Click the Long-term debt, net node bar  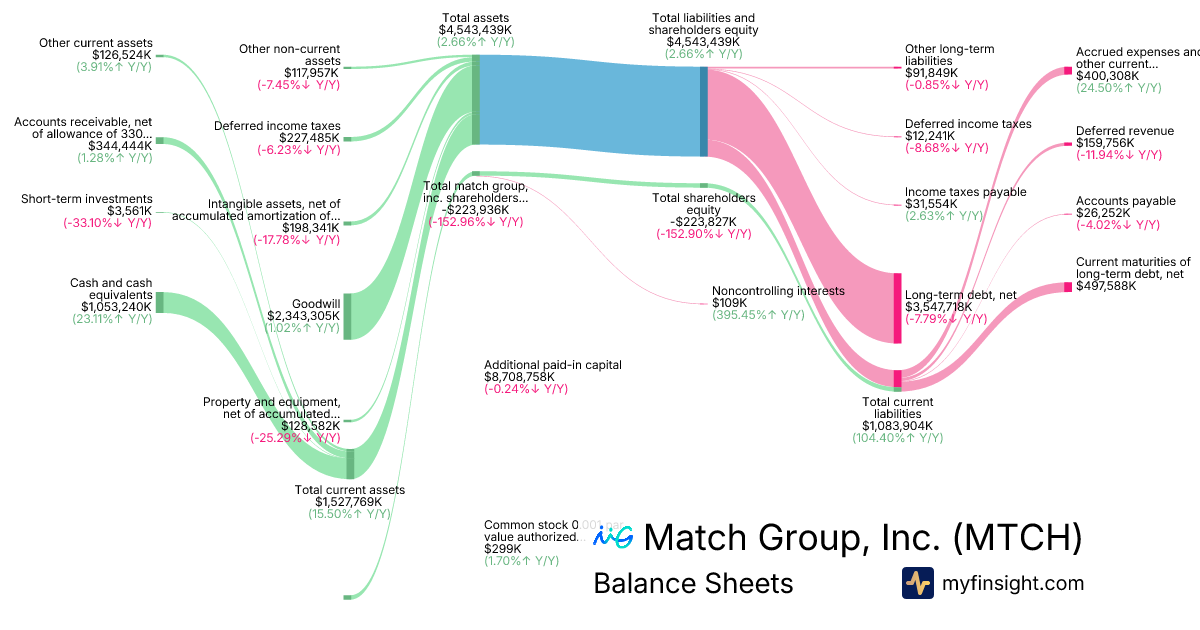click(897, 308)
